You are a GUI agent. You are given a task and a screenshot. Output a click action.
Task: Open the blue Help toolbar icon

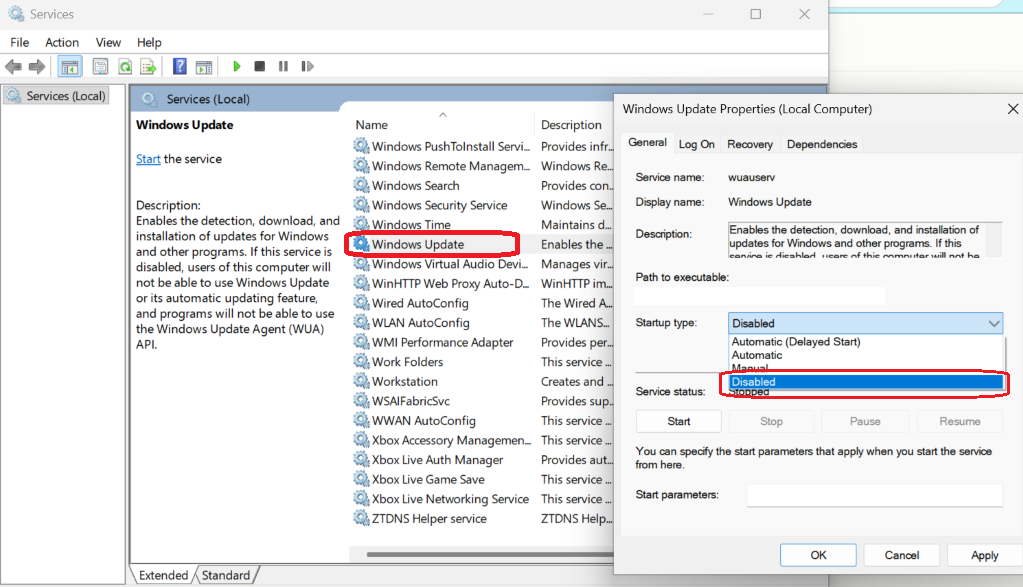[179, 67]
